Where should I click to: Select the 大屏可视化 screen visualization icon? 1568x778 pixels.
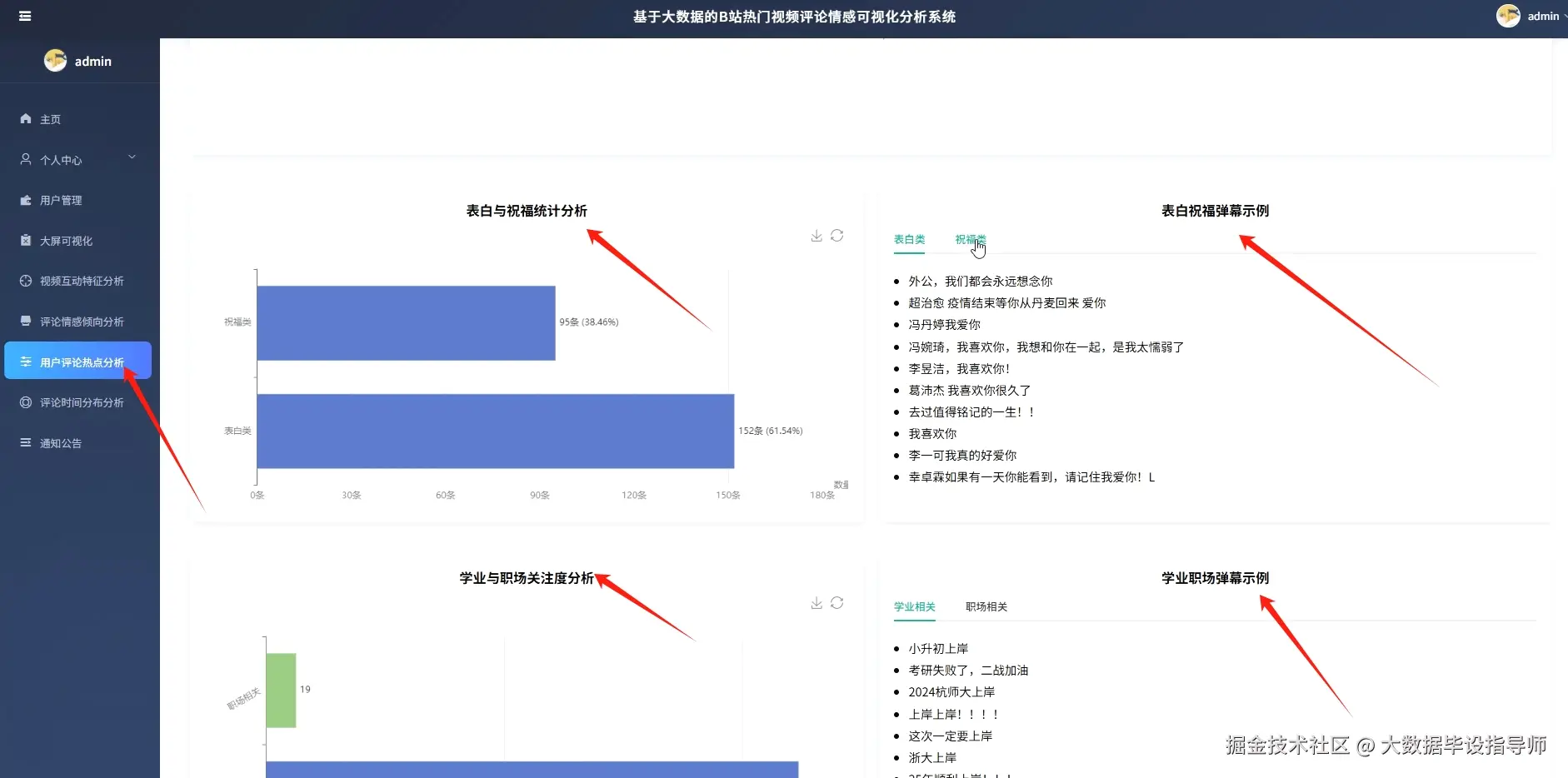(x=24, y=240)
